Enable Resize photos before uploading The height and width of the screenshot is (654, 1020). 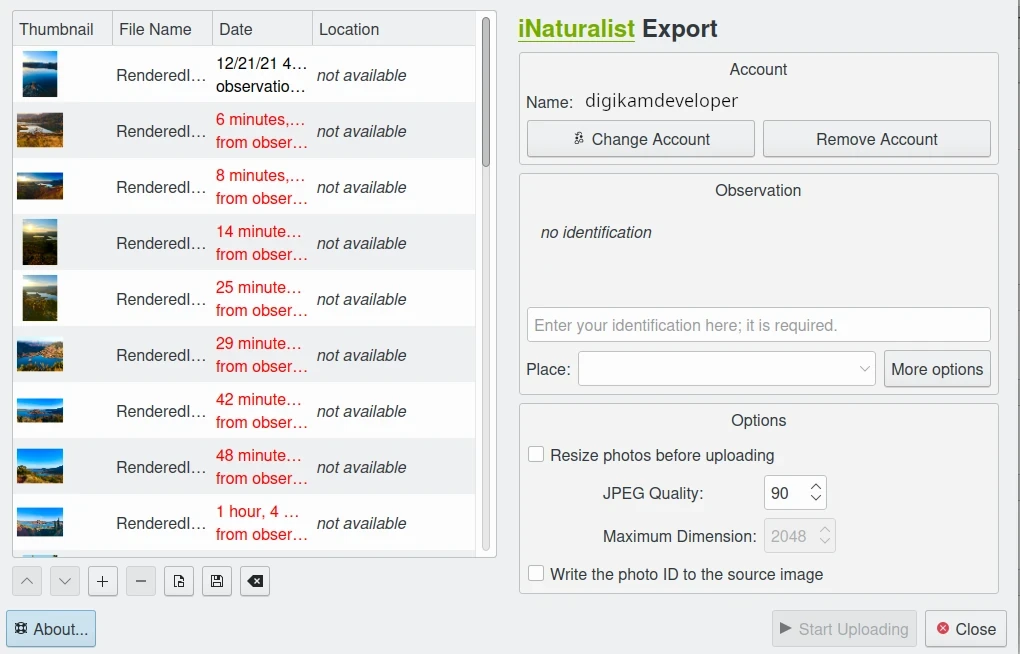pyautogui.click(x=537, y=455)
